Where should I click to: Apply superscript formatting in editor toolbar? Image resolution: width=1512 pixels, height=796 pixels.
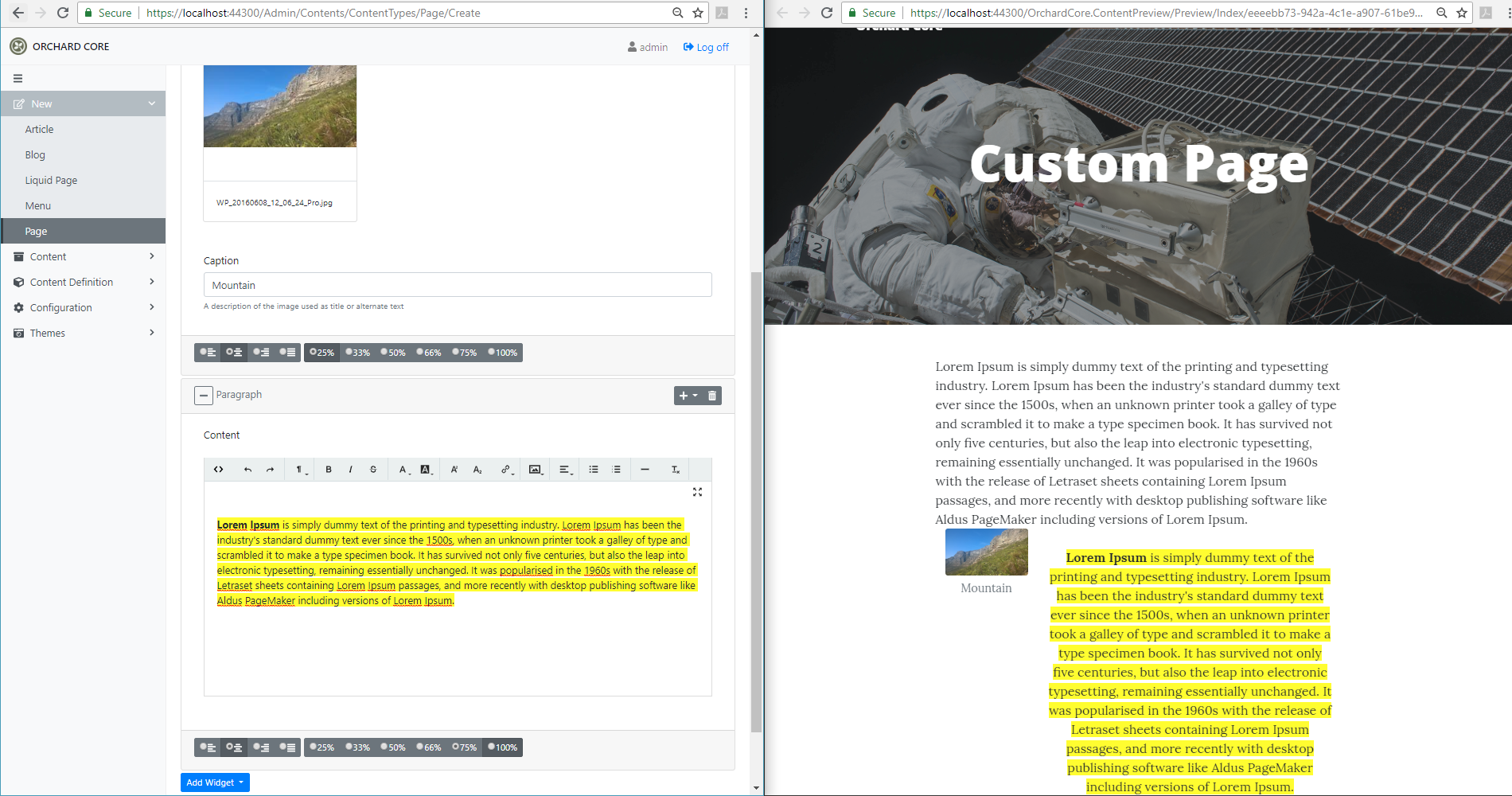tap(454, 470)
